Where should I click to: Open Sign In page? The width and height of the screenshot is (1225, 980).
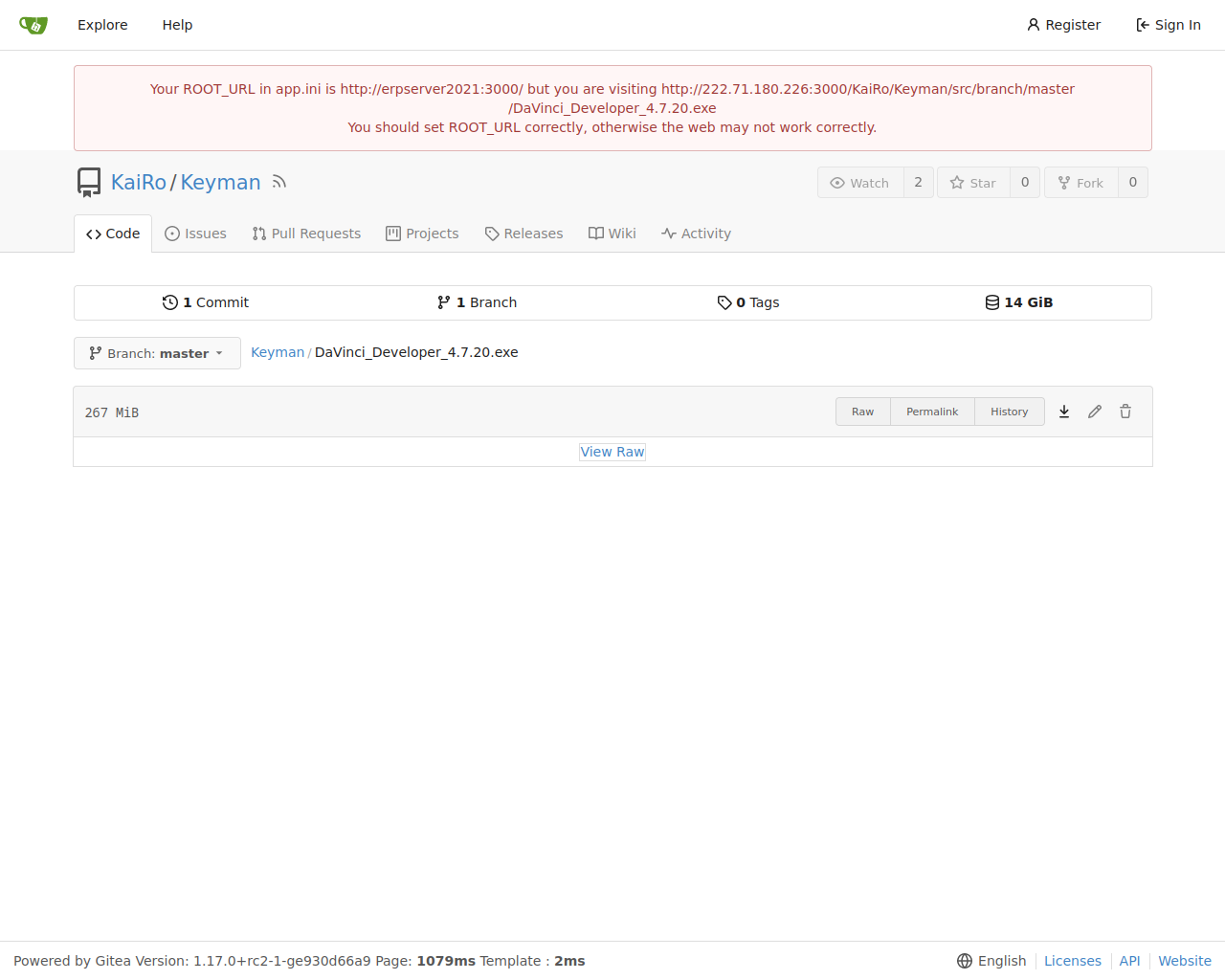click(1168, 25)
